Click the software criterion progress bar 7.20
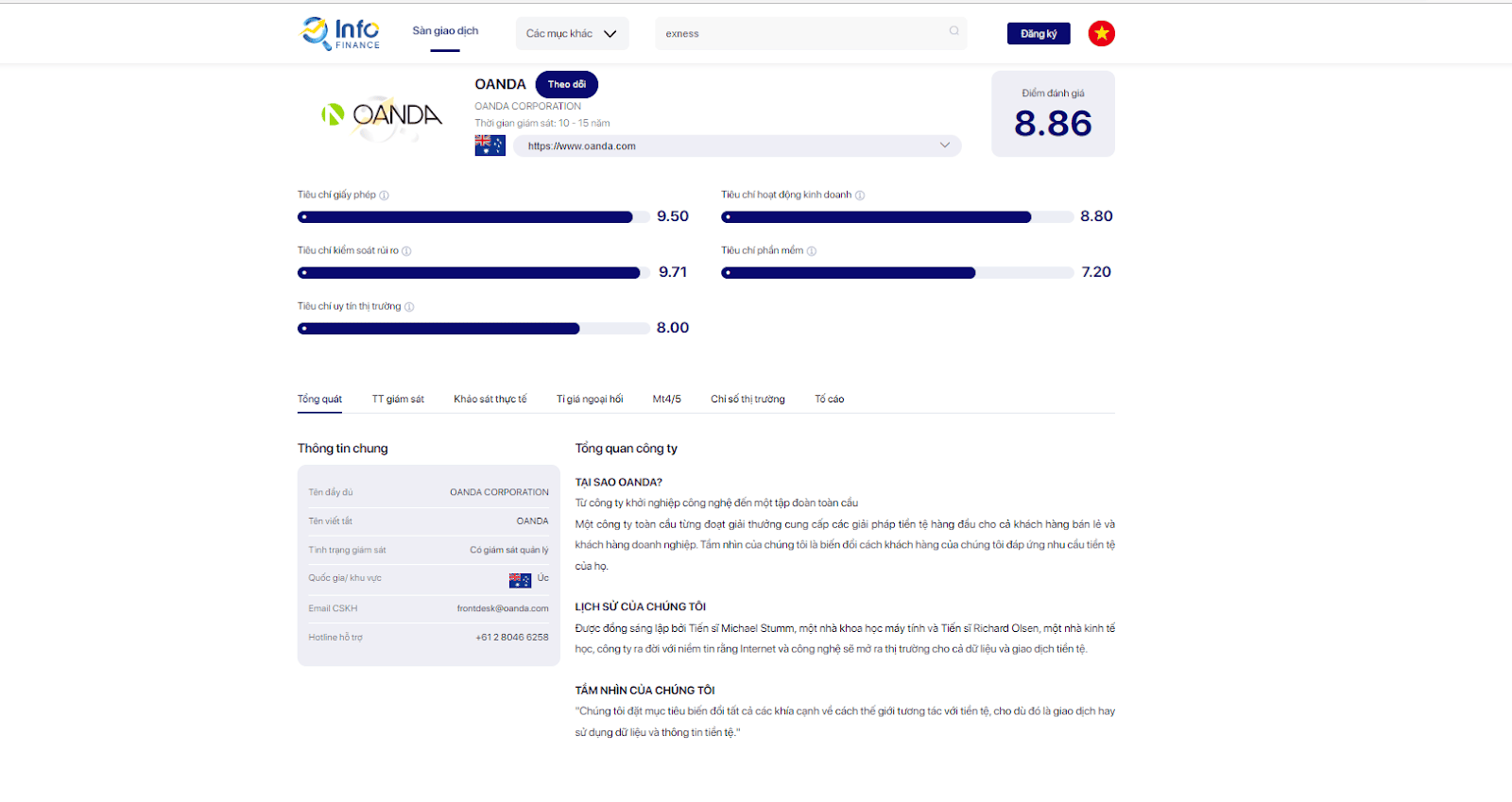 (897, 273)
